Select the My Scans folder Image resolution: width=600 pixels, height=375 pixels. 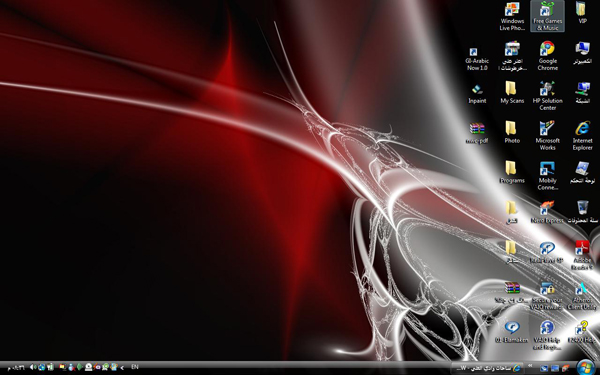[x=512, y=92]
